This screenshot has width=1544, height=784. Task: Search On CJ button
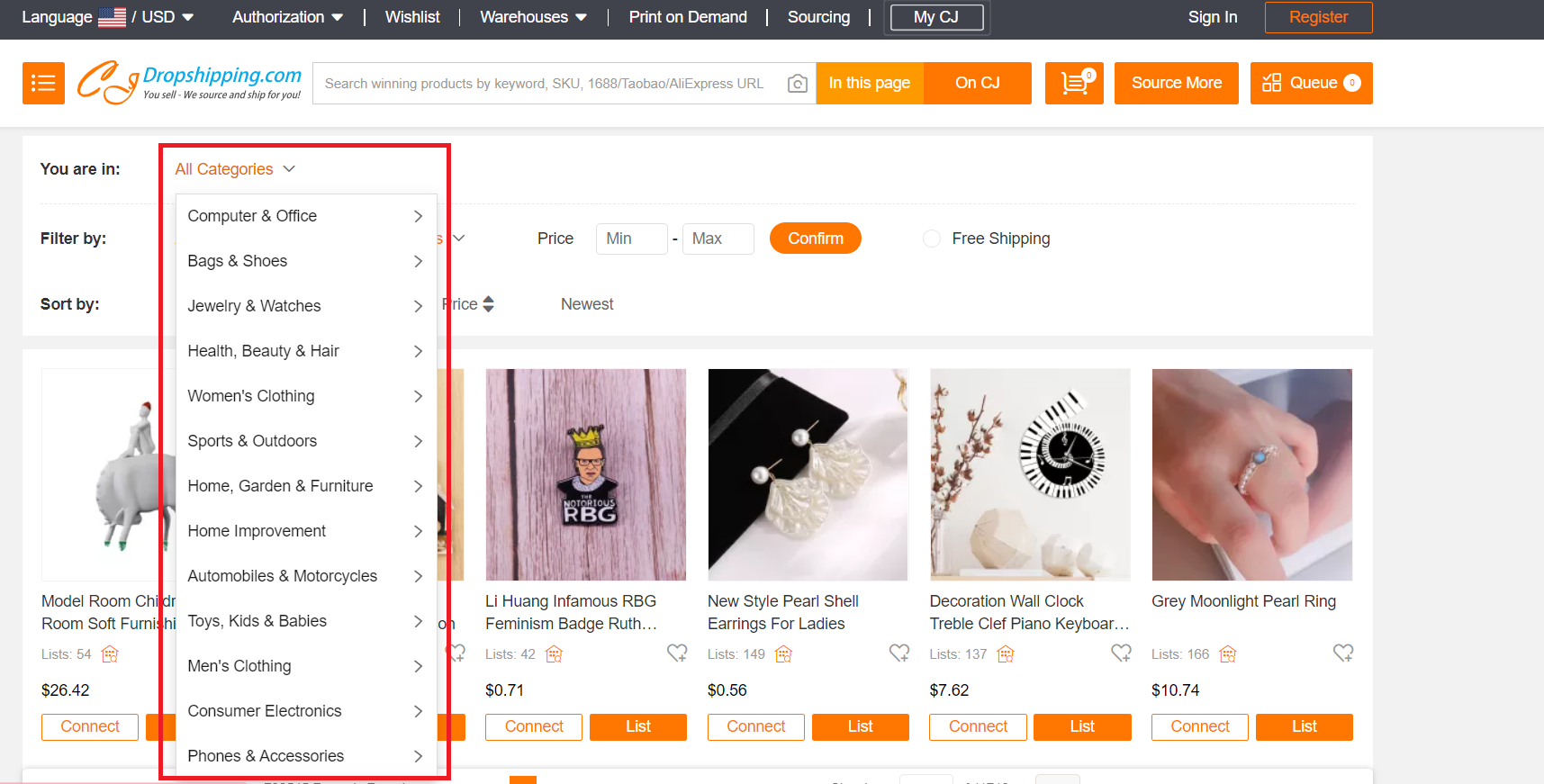click(978, 83)
